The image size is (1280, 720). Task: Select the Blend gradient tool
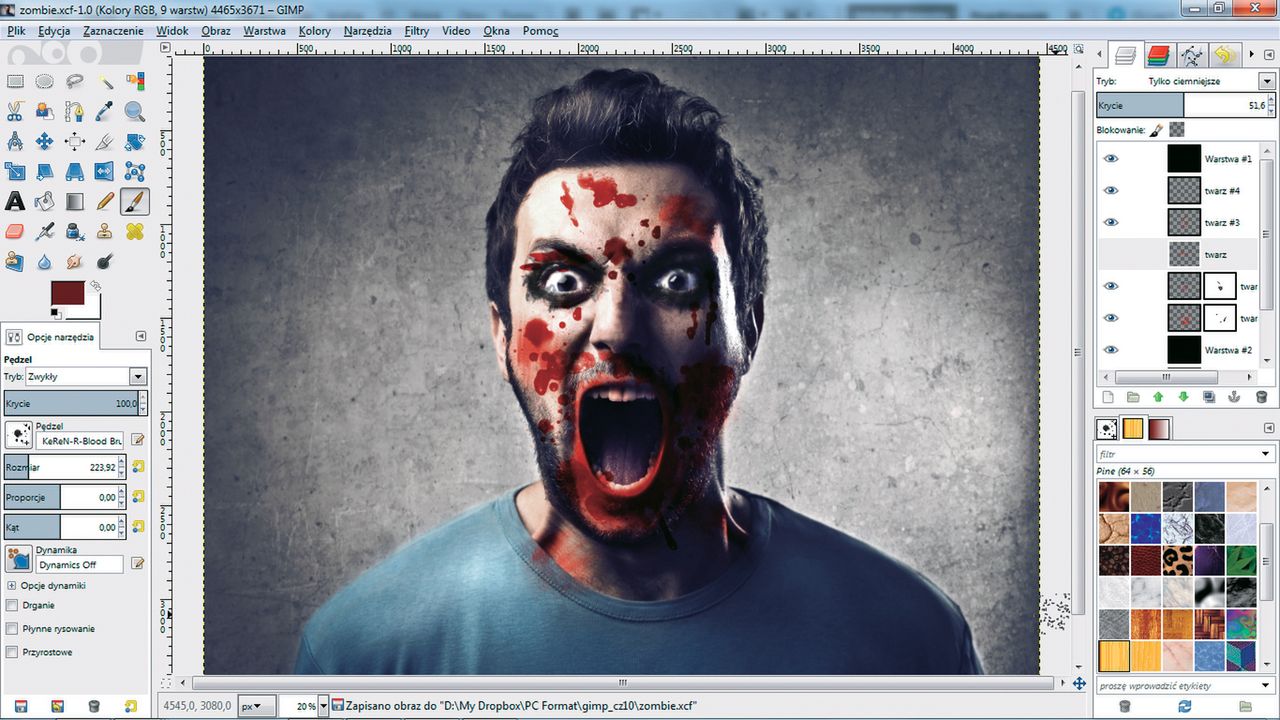click(75, 202)
